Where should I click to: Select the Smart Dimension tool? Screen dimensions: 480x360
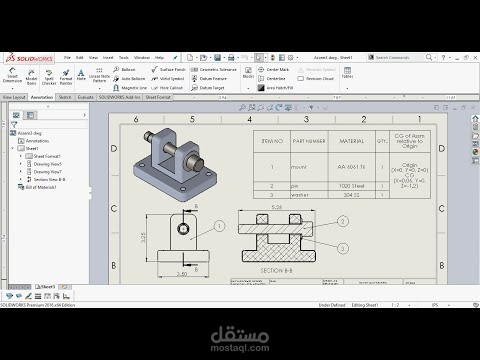coord(12,75)
